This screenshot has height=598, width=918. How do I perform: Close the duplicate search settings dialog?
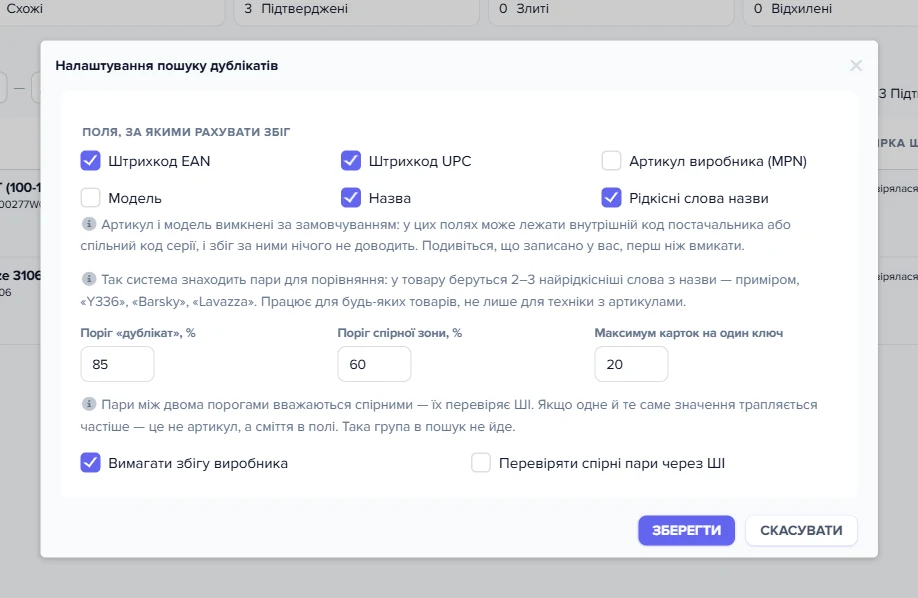[856, 66]
